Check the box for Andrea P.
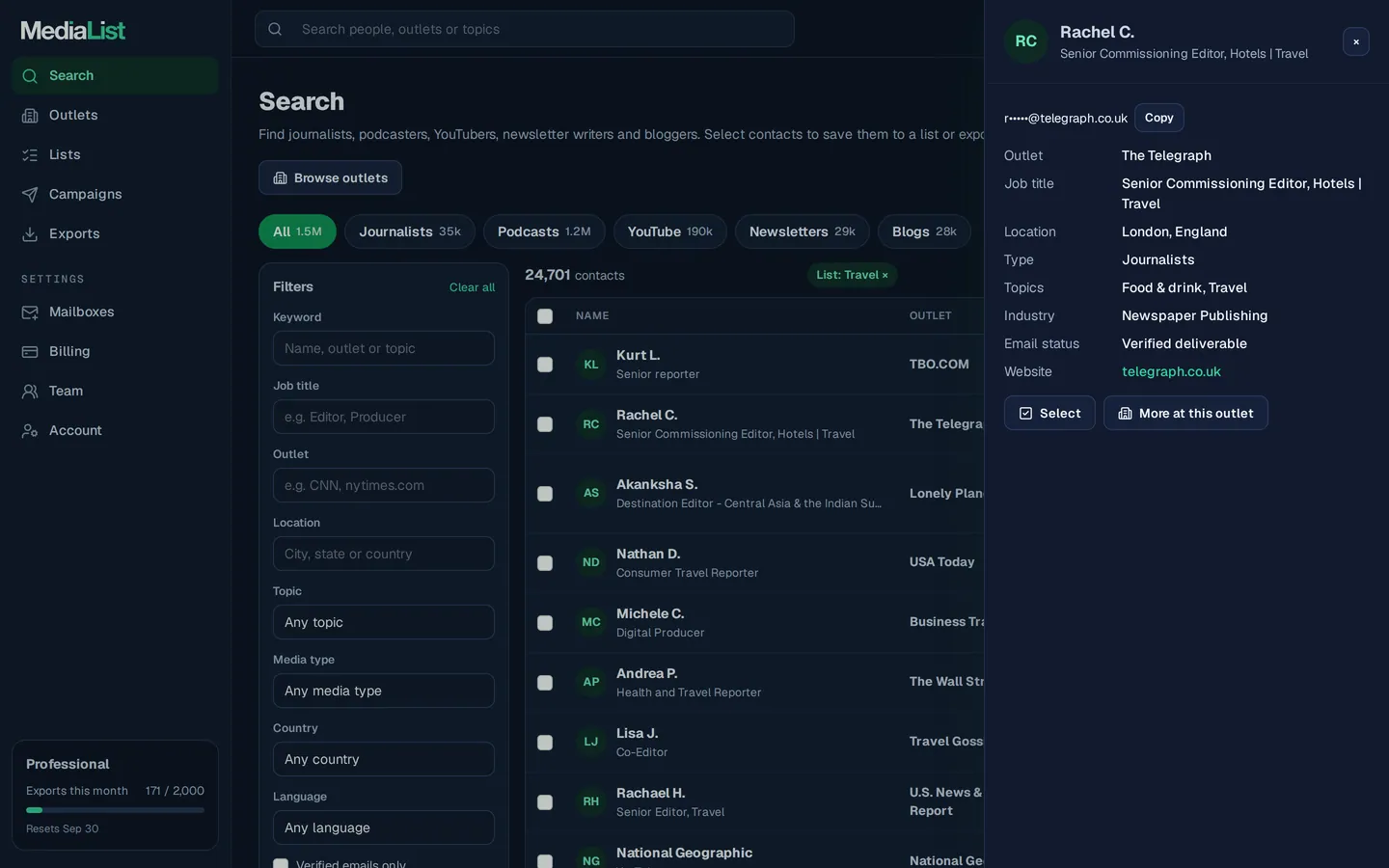 545,683
